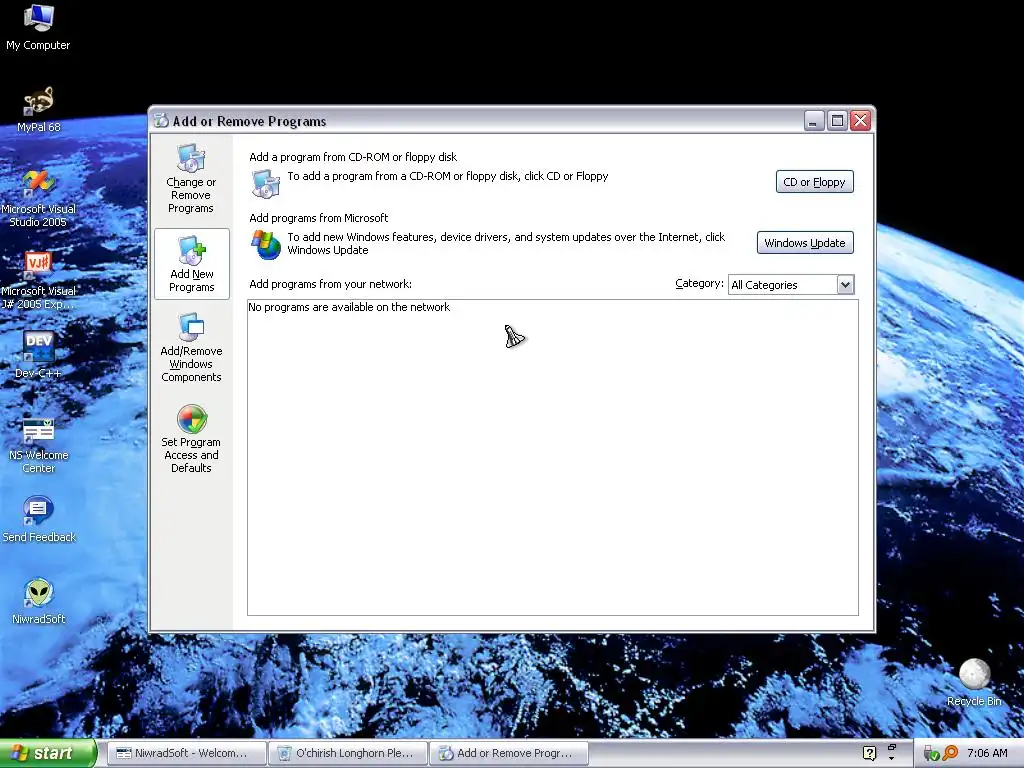The height and width of the screenshot is (768, 1024).
Task: Select the Microsoft Visual Studio 2005 desktop icon
Action: click(x=39, y=198)
